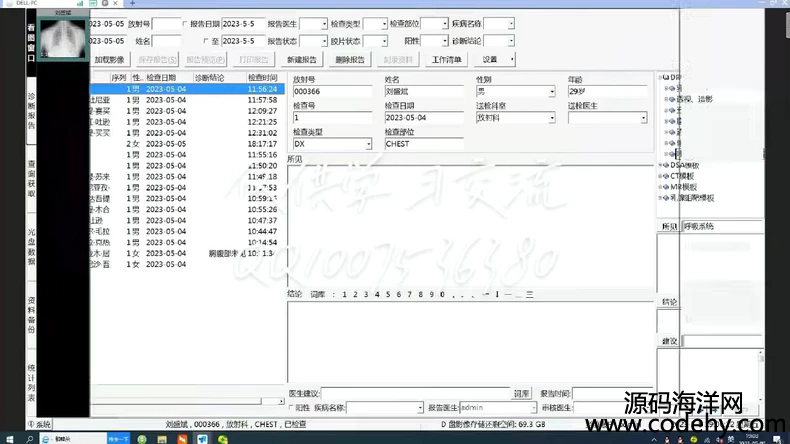Expand the MR模板 tree node
Viewport: 790px width, 444px height.
click(x=660, y=187)
